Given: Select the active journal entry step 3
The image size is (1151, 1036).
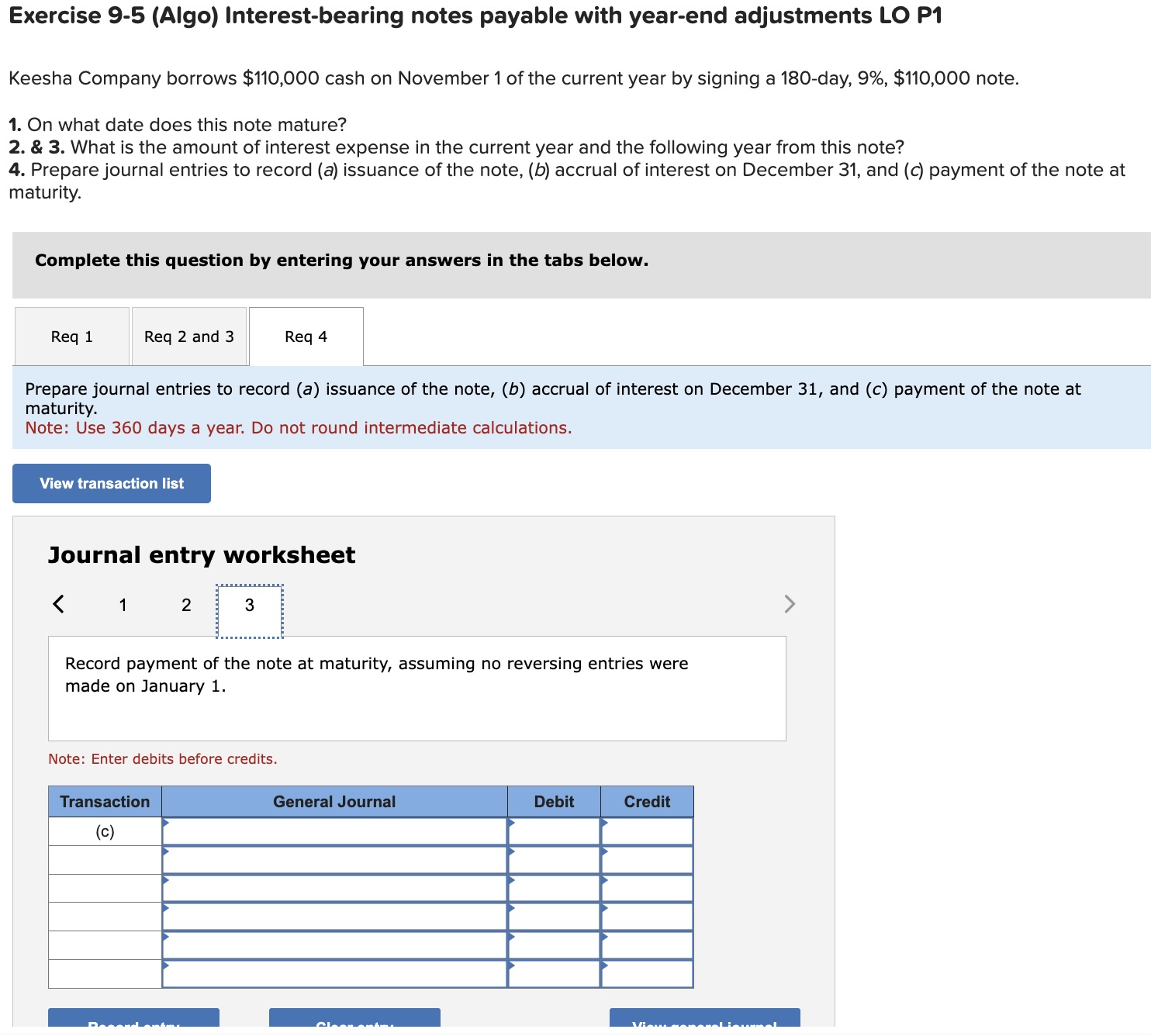Looking at the screenshot, I should pyautogui.click(x=249, y=606).
